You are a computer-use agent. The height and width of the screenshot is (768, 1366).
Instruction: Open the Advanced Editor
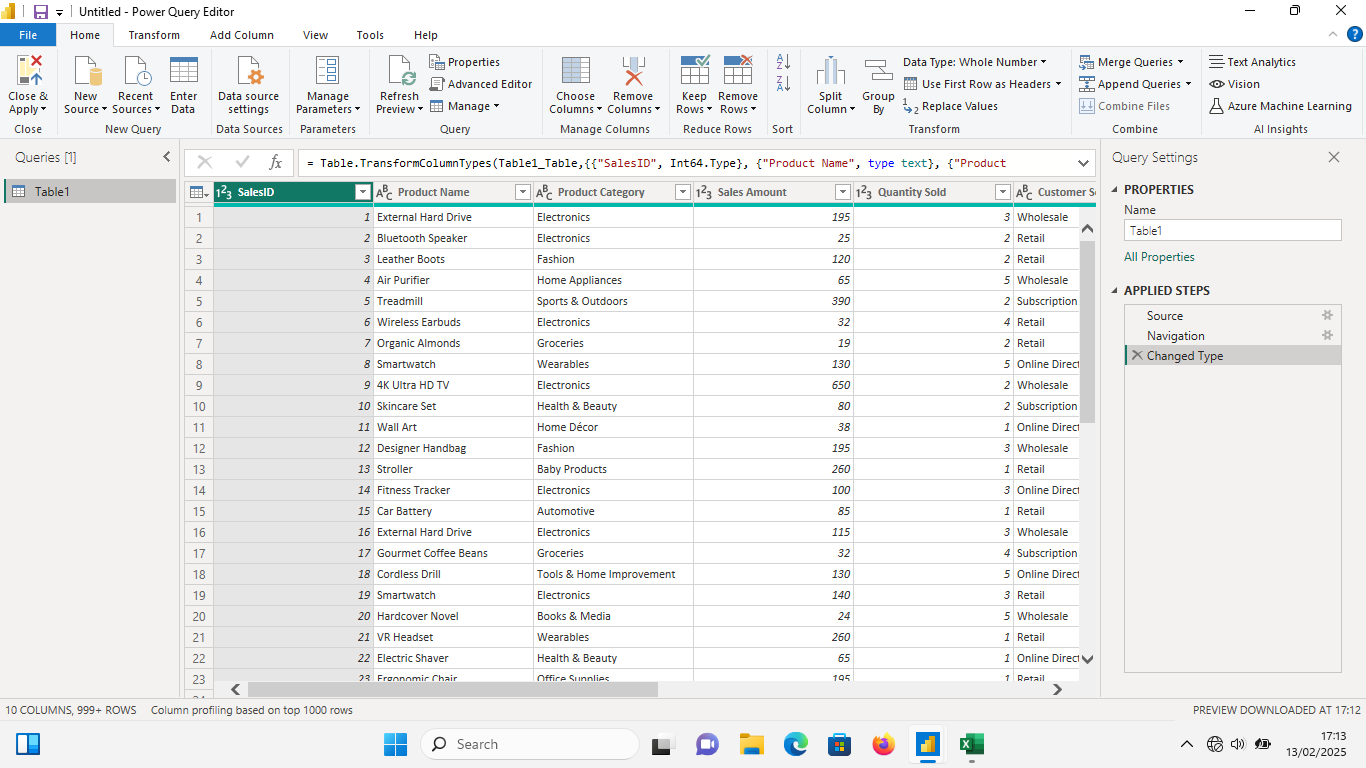point(481,84)
